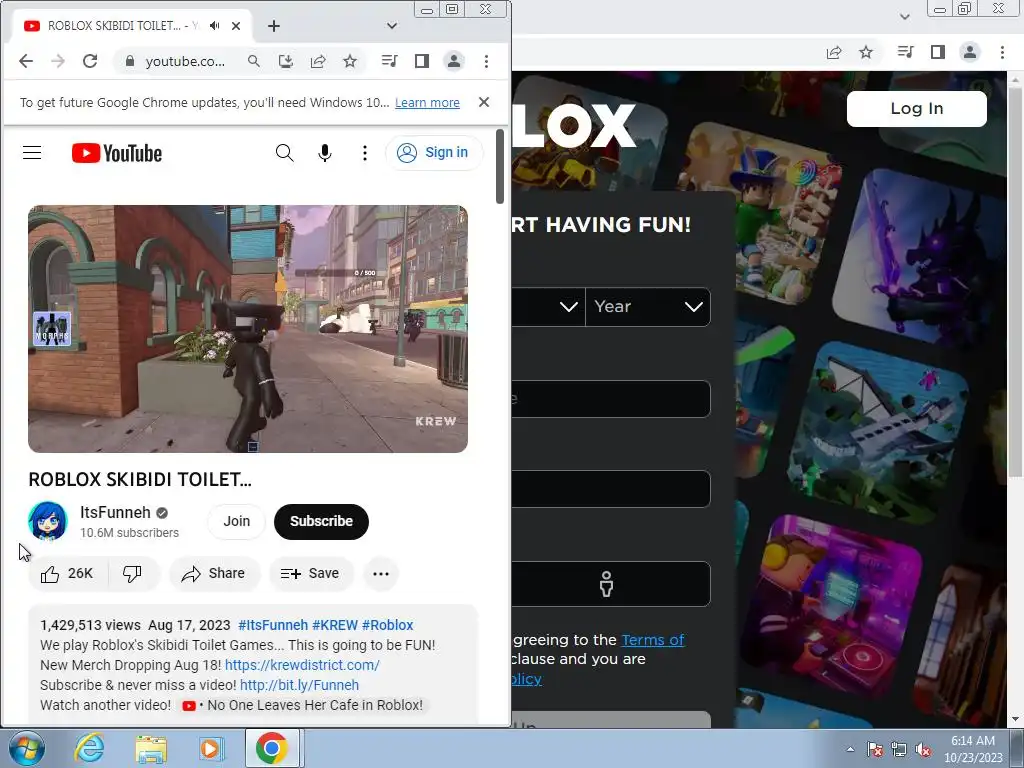Close the ROBLOX SKIBIDI TOILET tab
1024x768 pixels.
click(236, 25)
